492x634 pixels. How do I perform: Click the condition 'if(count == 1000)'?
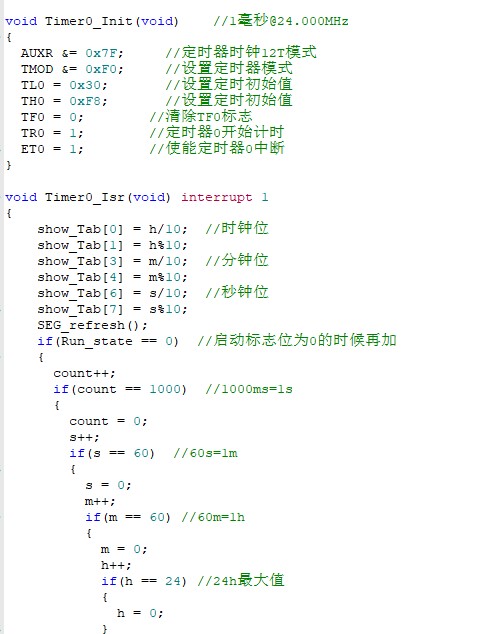(120, 389)
